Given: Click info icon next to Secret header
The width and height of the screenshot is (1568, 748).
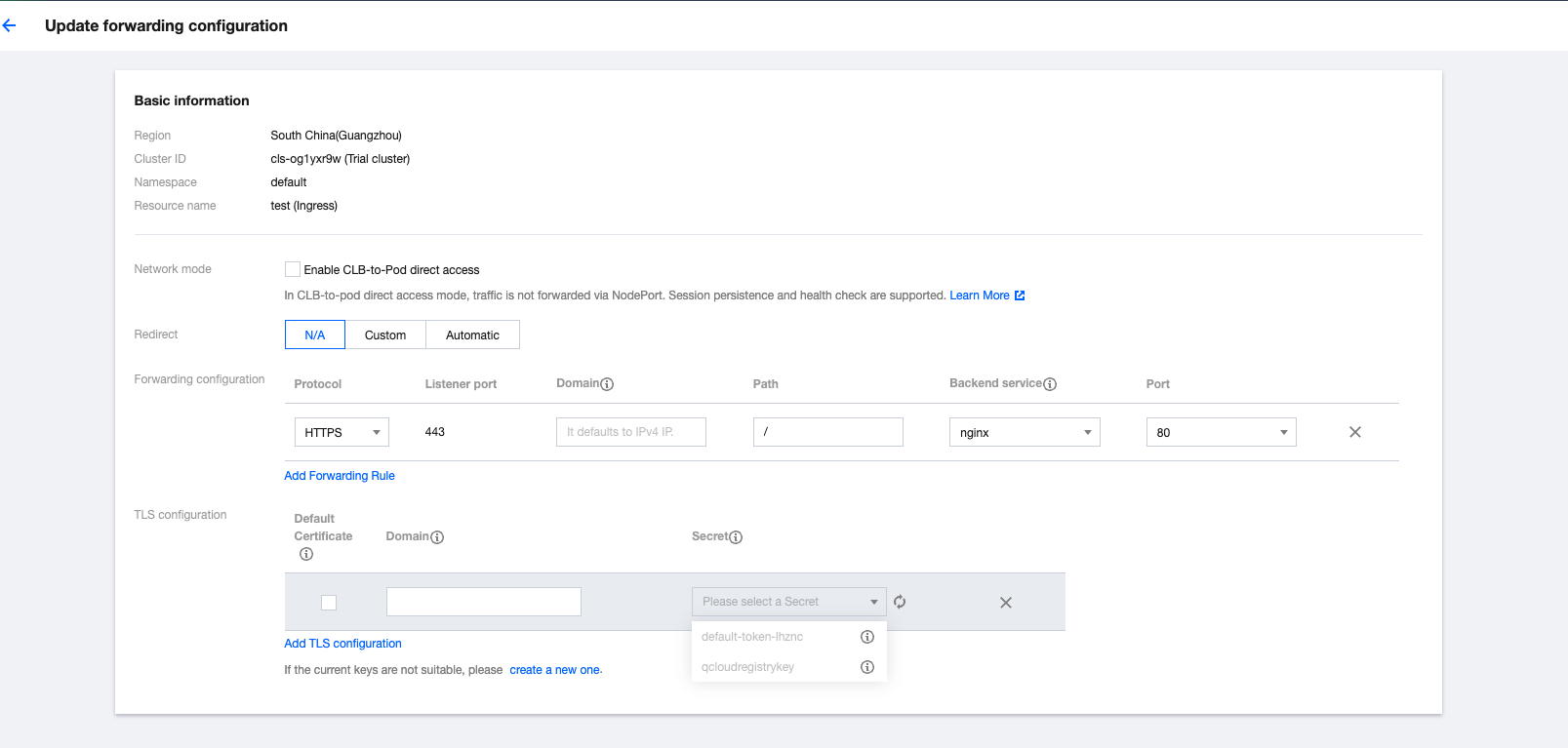Looking at the screenshot, I should (736, 537).
